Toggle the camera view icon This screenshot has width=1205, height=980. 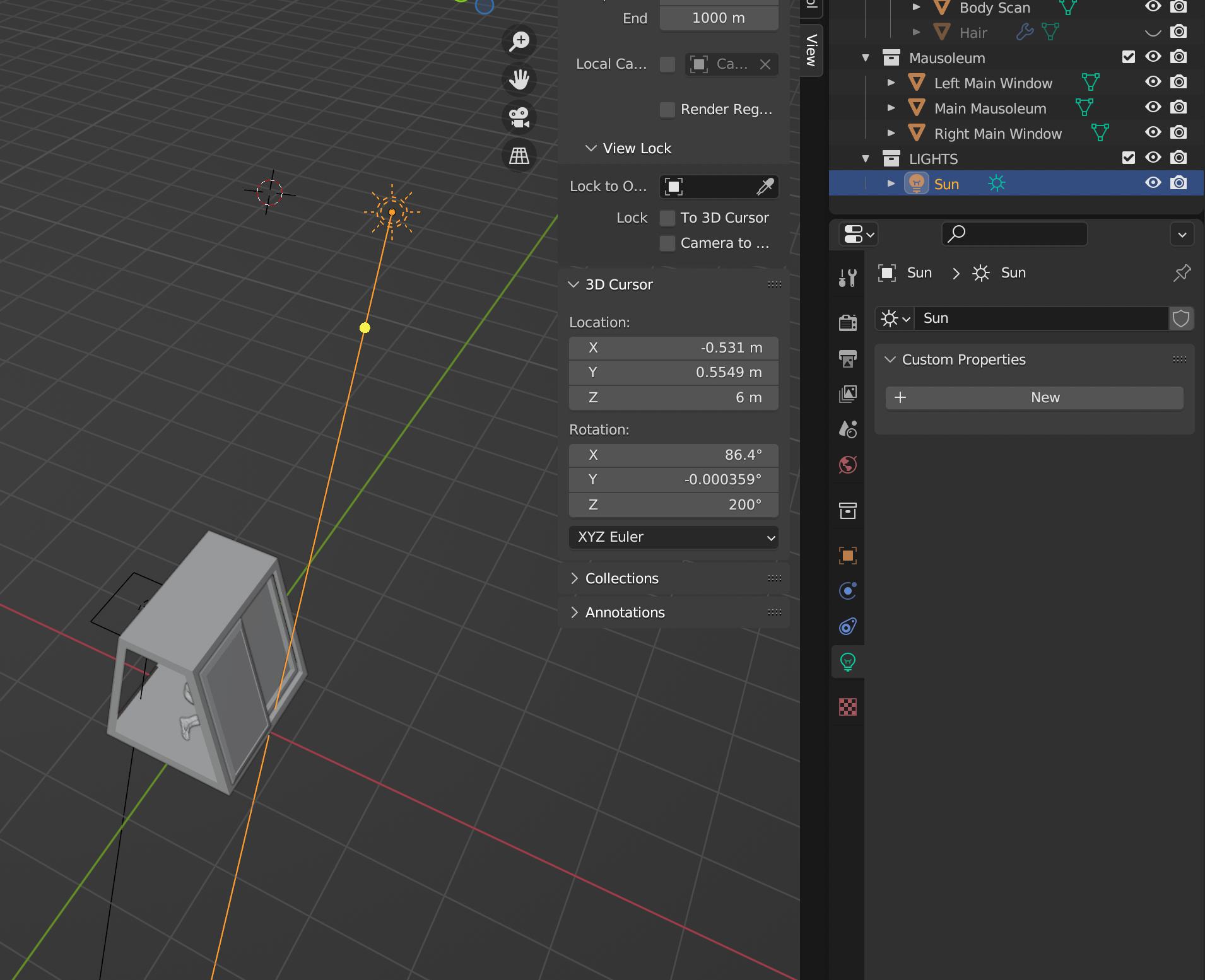(519, 117)
